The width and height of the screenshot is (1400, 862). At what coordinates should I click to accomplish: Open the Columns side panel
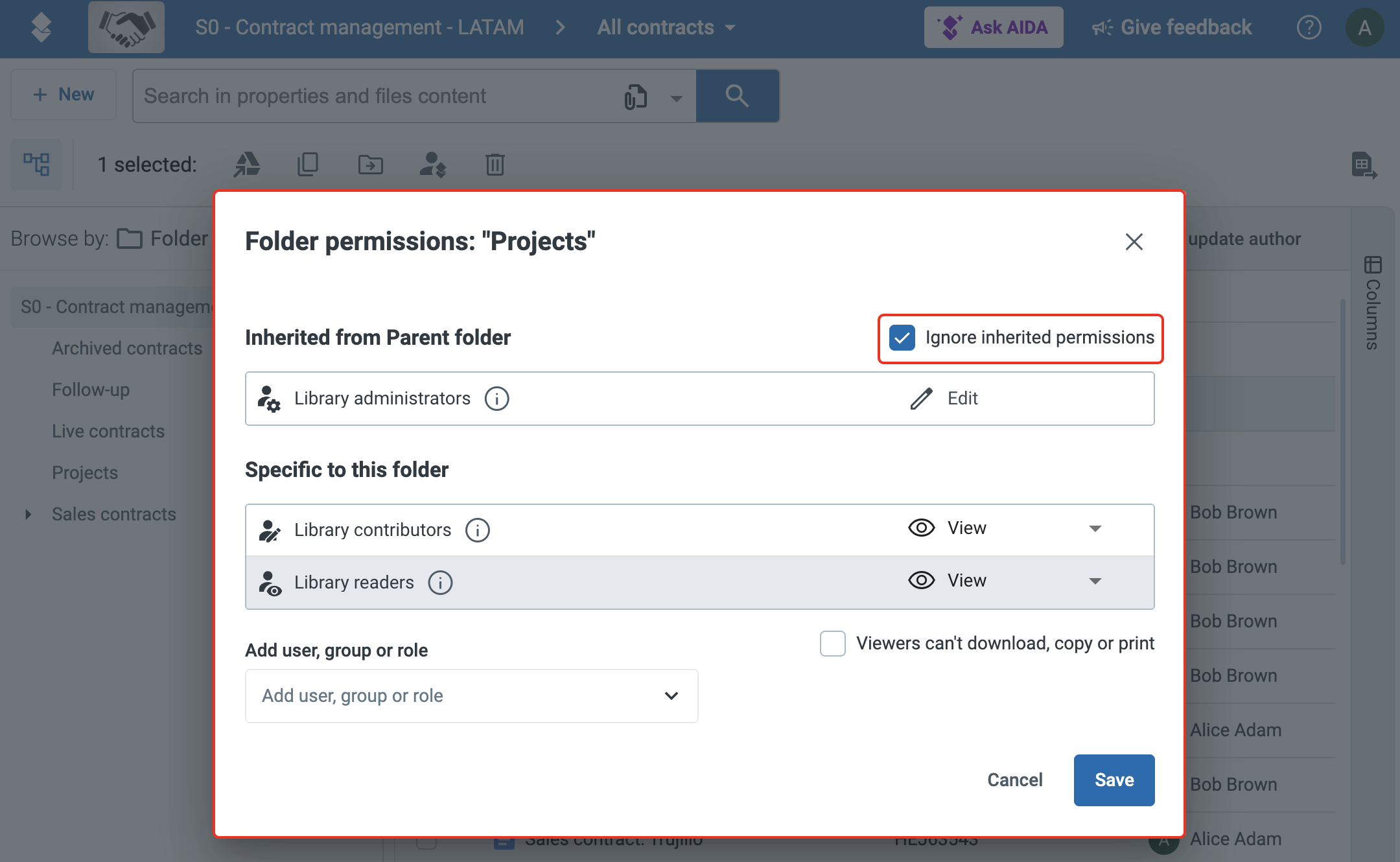point(1372,303)
